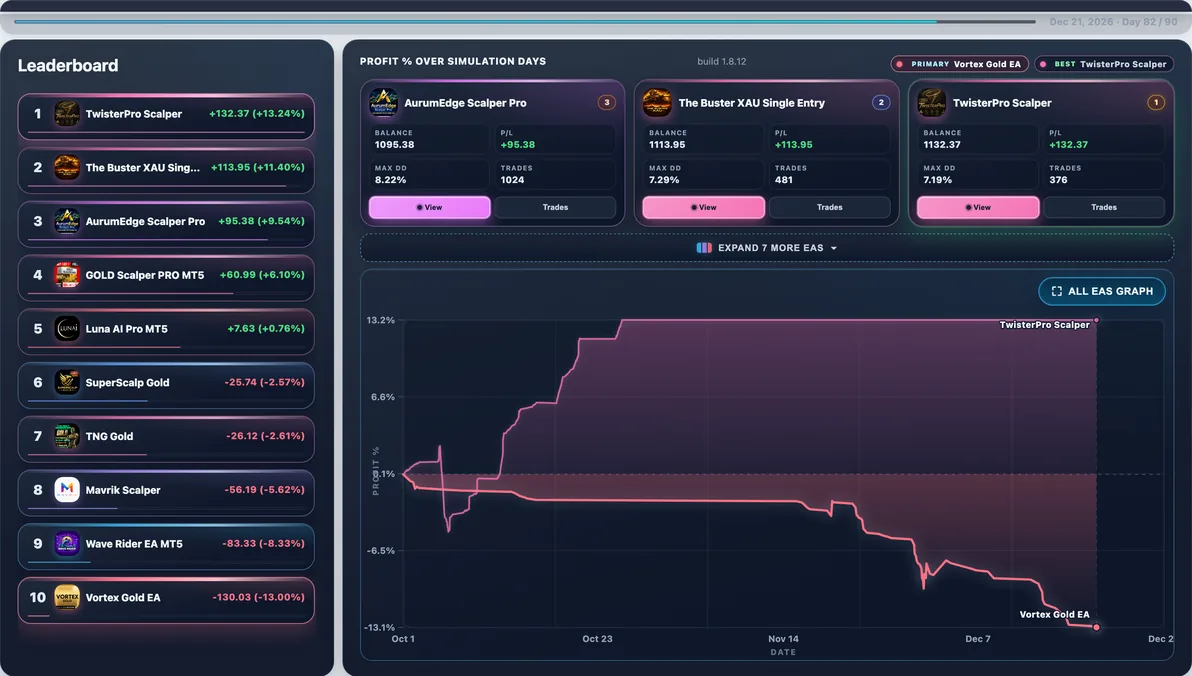This screenshot has height=676, width=1192.
Task: Toggle View on AurumEdge Scalper Pro card
Action: [430, 208]
